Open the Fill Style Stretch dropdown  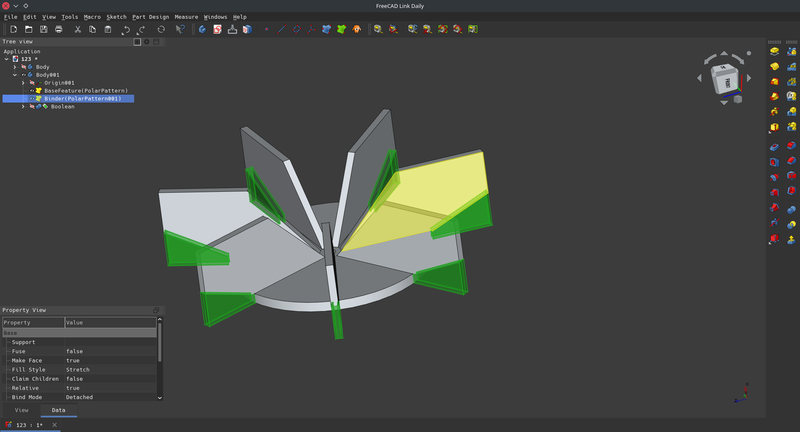tap(110, 370)
